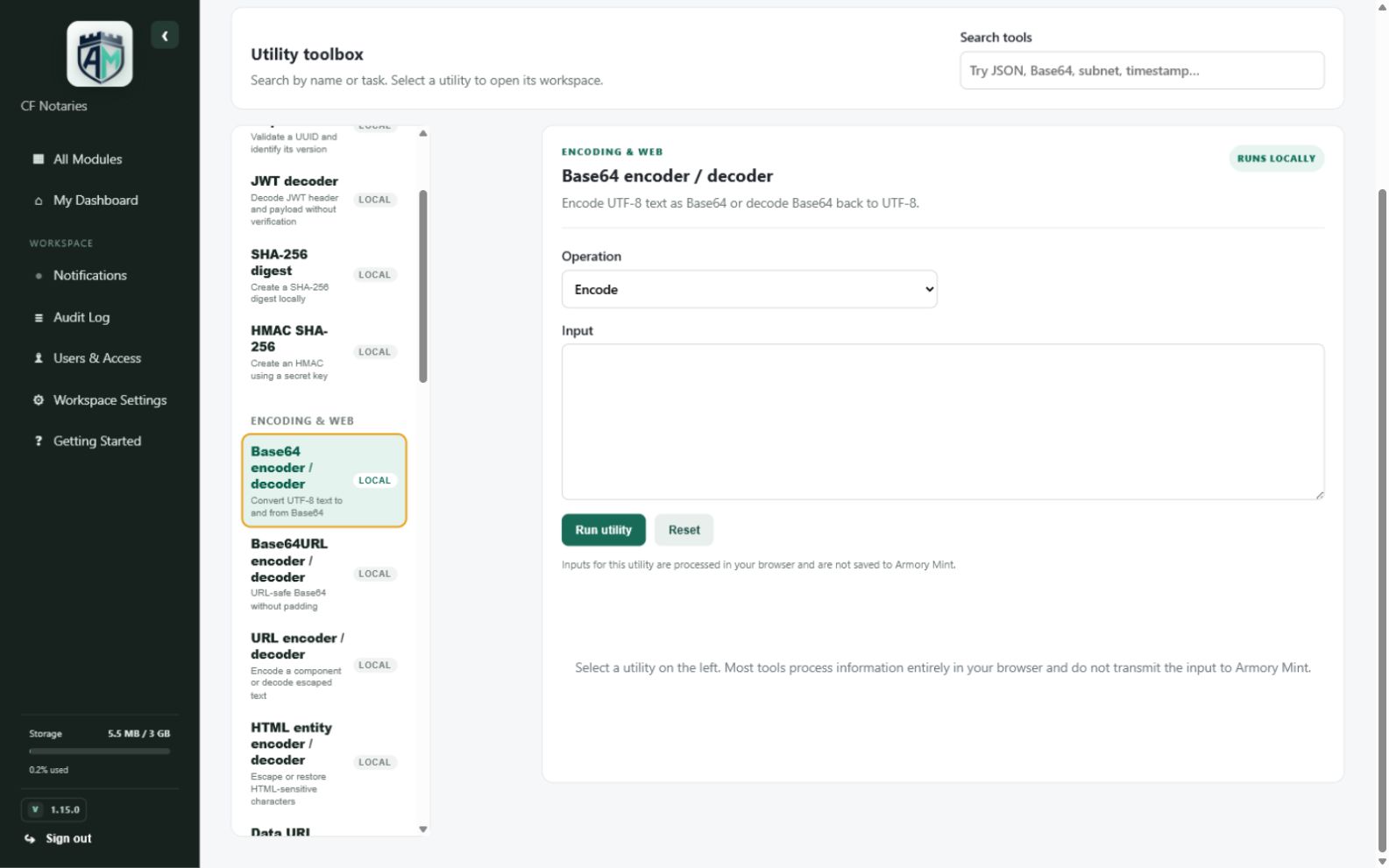
Task: Click the Armory Mint shield logo
Action: pos(99,54)
